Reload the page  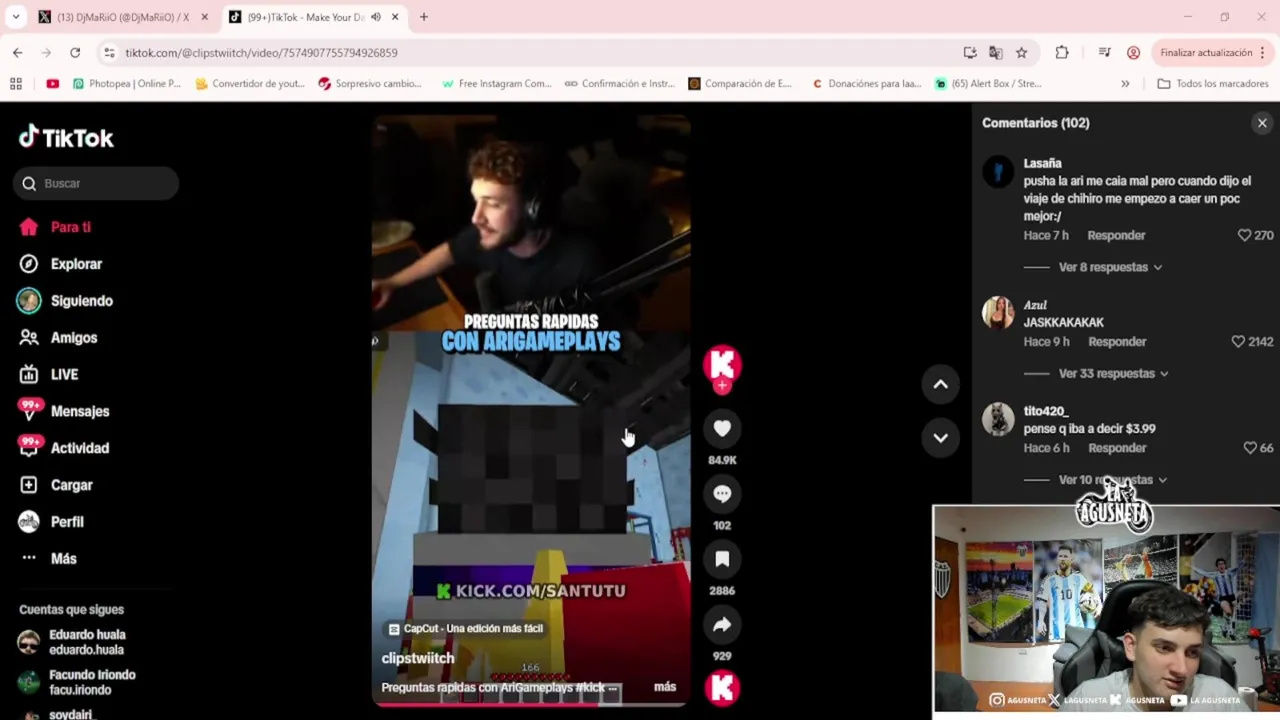pyautogui.click(x=75, y=52)
